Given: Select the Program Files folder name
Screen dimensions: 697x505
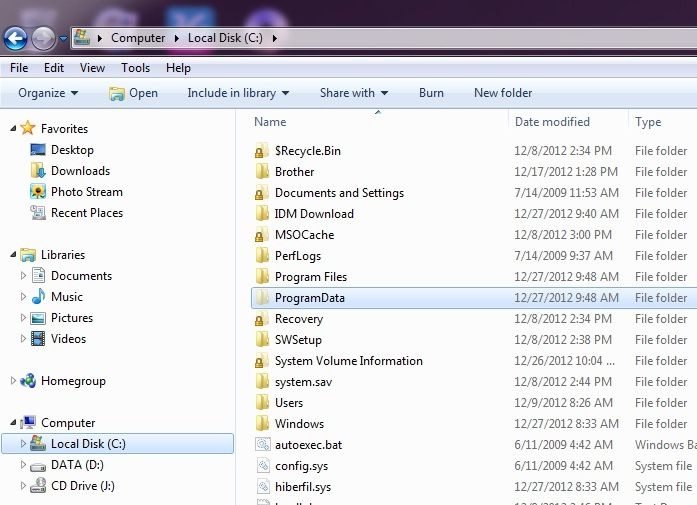Looking at the screenshot, I should coord(311,277).
